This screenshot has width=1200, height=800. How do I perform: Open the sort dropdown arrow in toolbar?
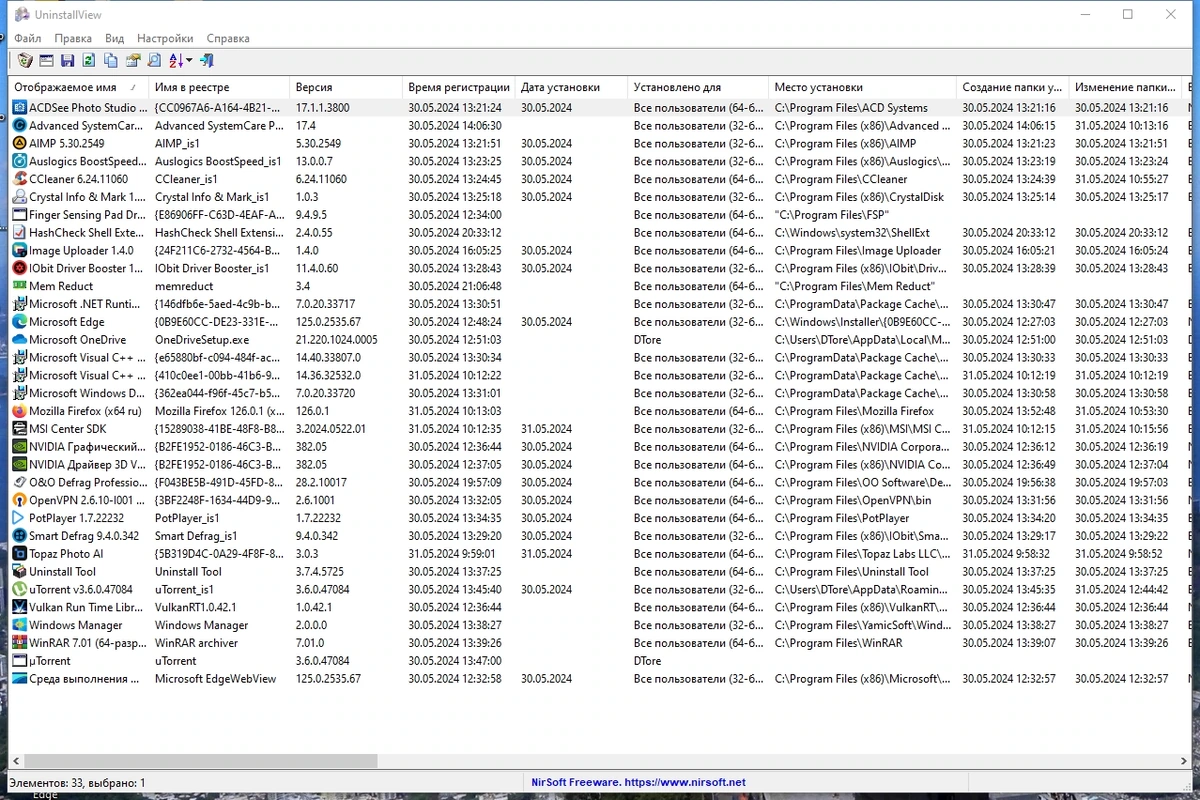[188, 61]
